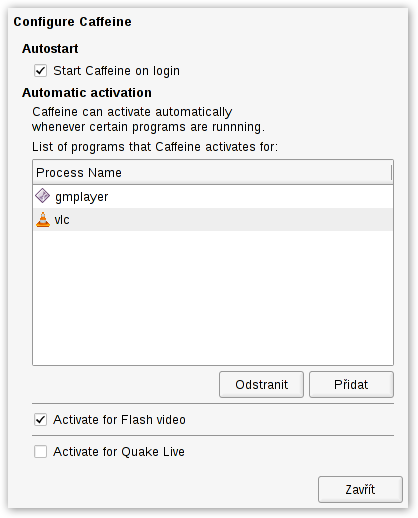Click the 'List of programs that Caffeine activates for' label
Viewport: 418px width, 518px height.
tap(155, 147)
